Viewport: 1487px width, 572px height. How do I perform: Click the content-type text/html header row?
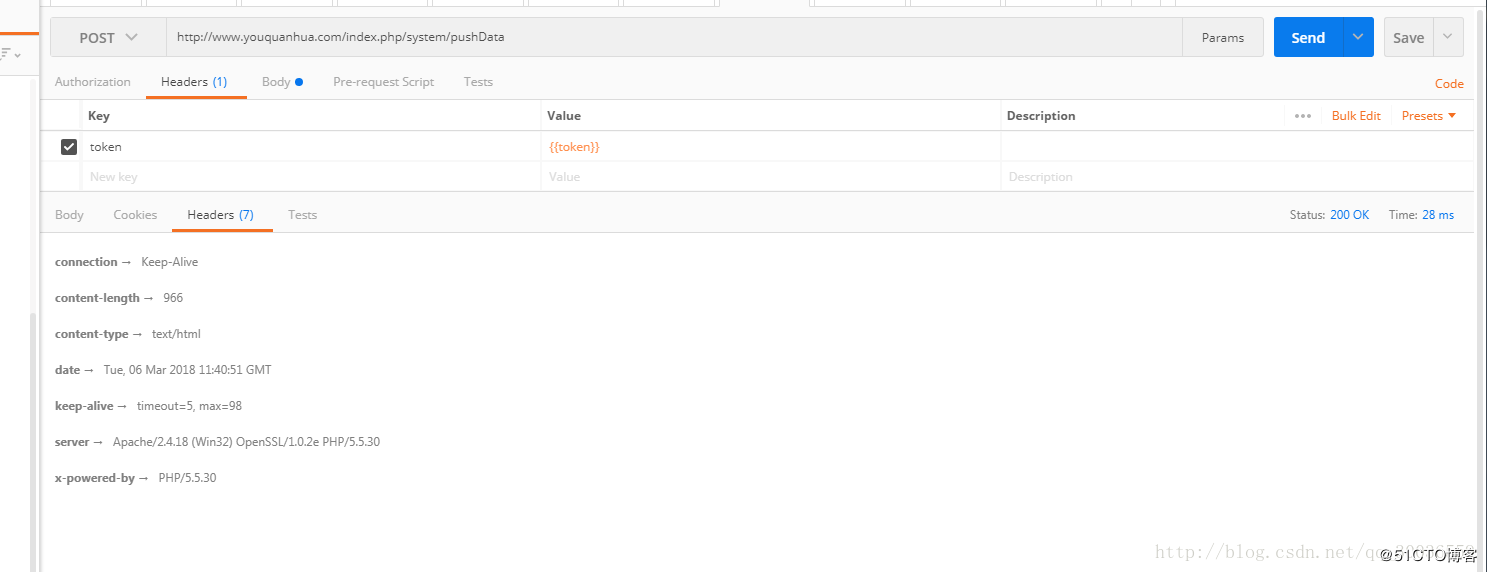coord(128,334)
